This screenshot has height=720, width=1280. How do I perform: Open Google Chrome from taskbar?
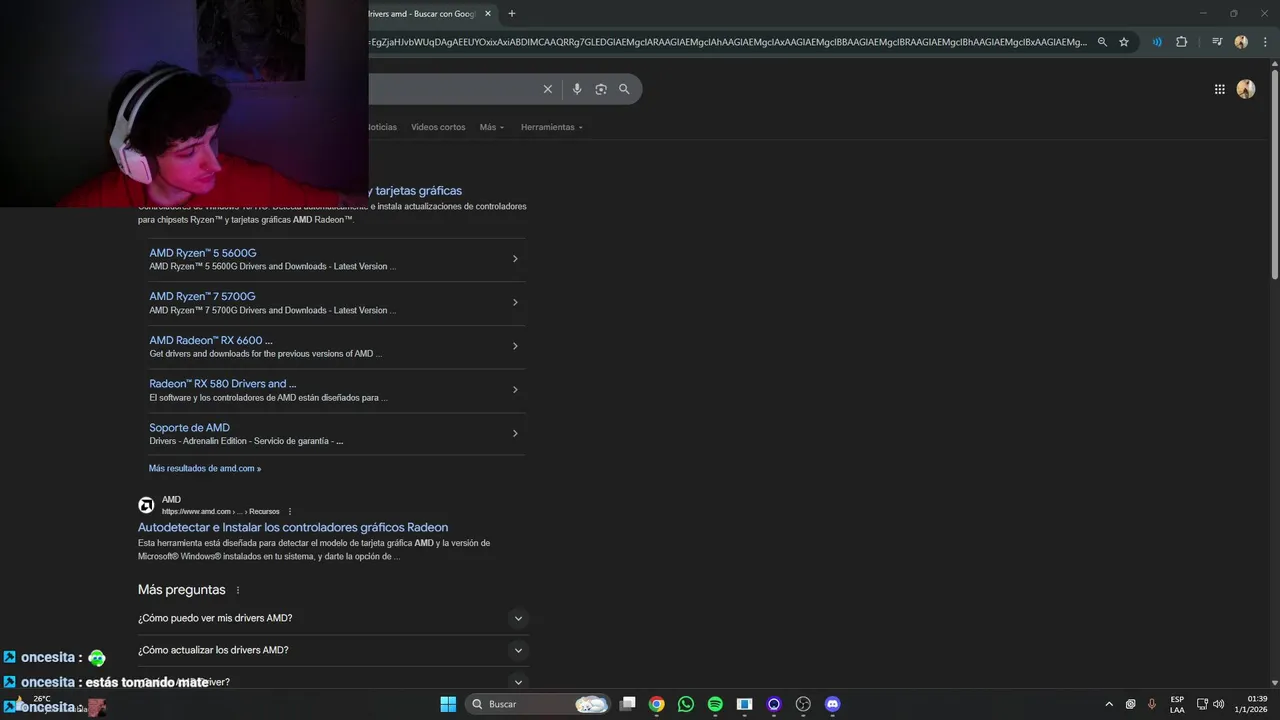click(656, 704)
